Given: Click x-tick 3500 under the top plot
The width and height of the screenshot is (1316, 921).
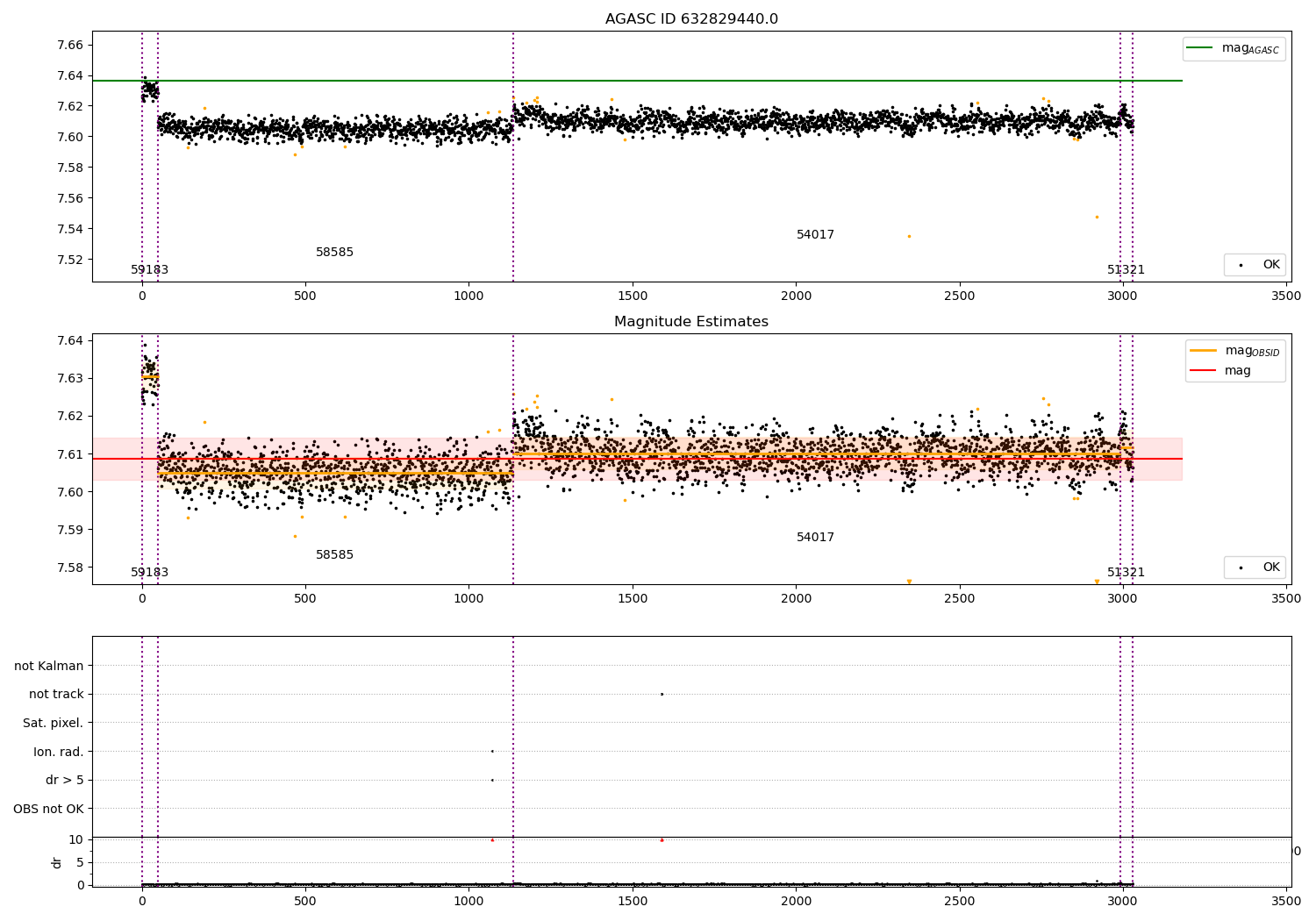Looking at the screenshot, I should tap(1286, 296).
